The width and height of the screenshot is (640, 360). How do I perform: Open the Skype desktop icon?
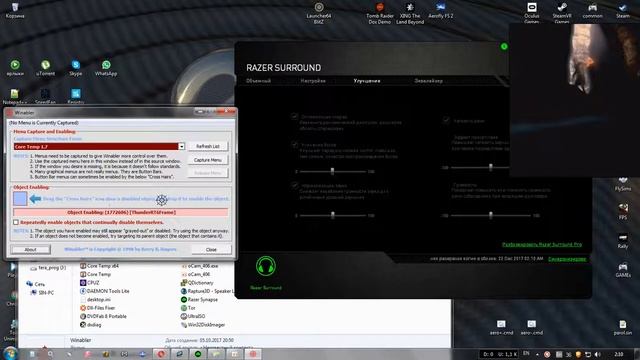pyautogui.click(x=76, y=68)
